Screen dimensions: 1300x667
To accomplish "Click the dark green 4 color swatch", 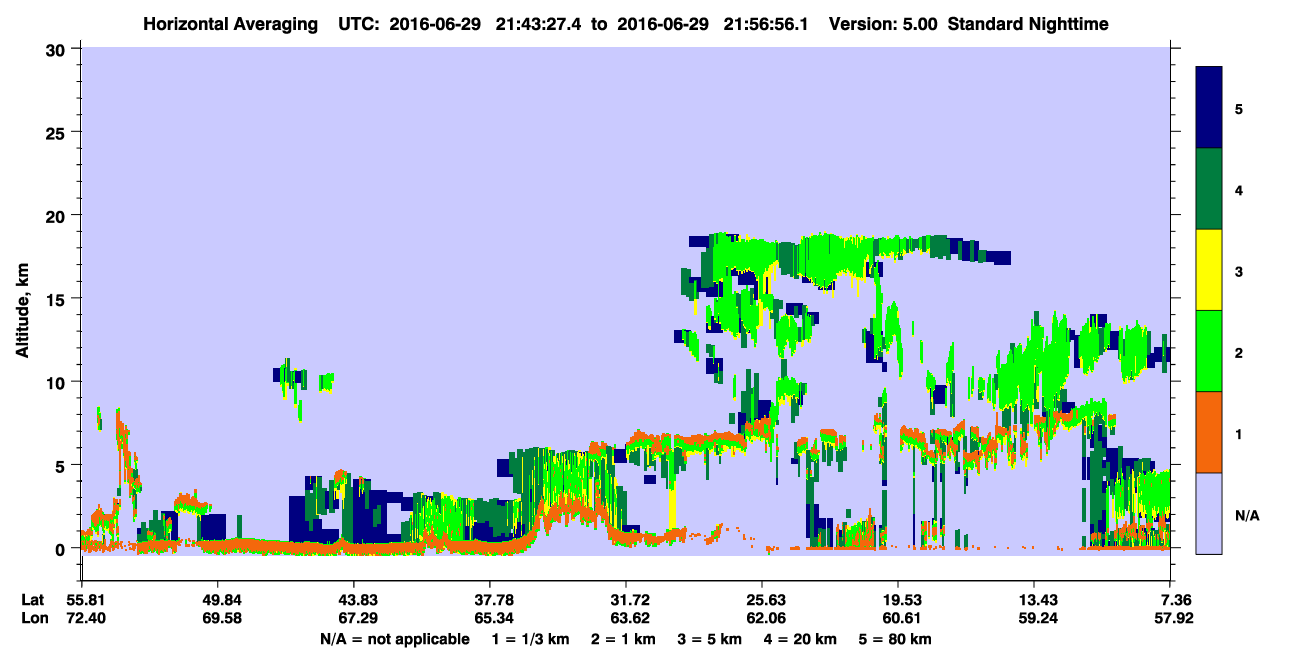I will click(1210, 189).
